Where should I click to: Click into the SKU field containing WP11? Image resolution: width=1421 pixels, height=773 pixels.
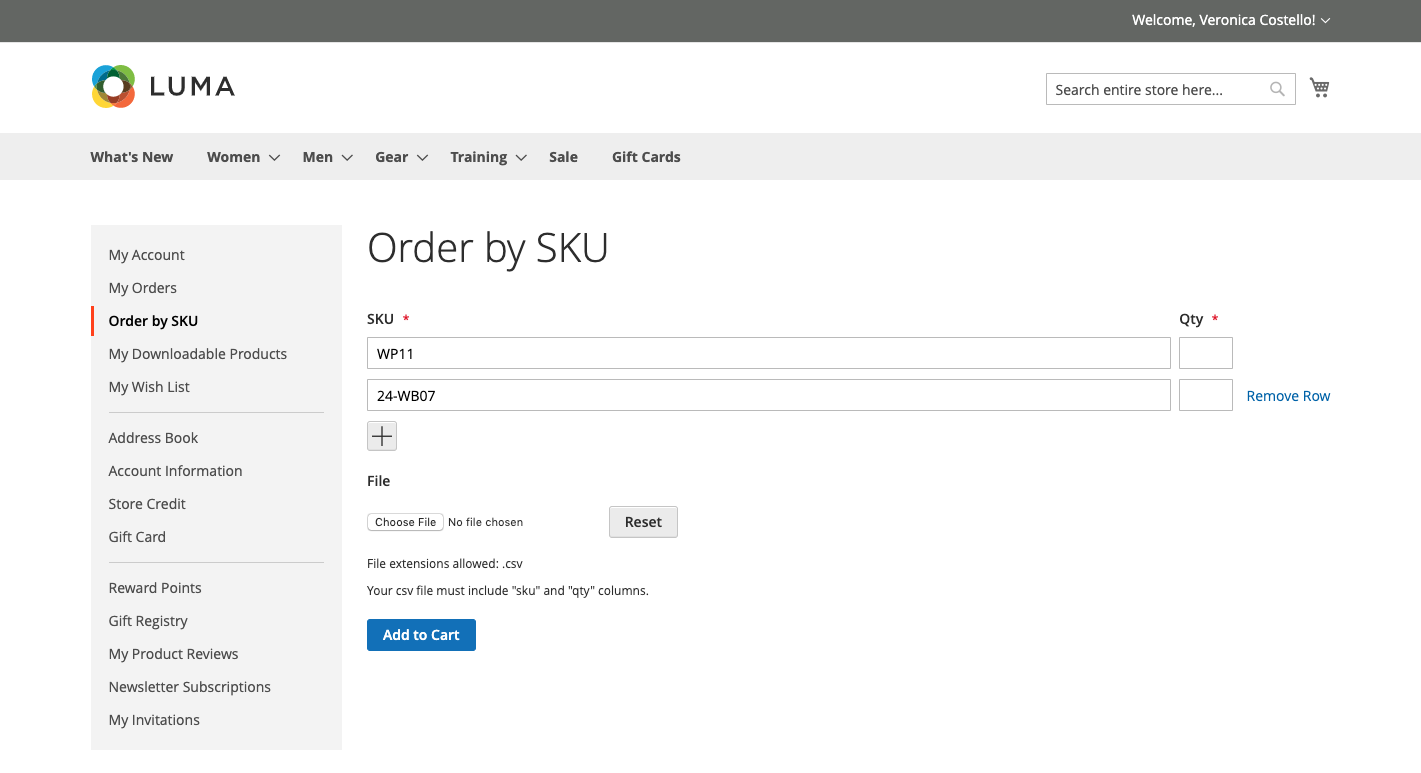[x=768, y=352]
